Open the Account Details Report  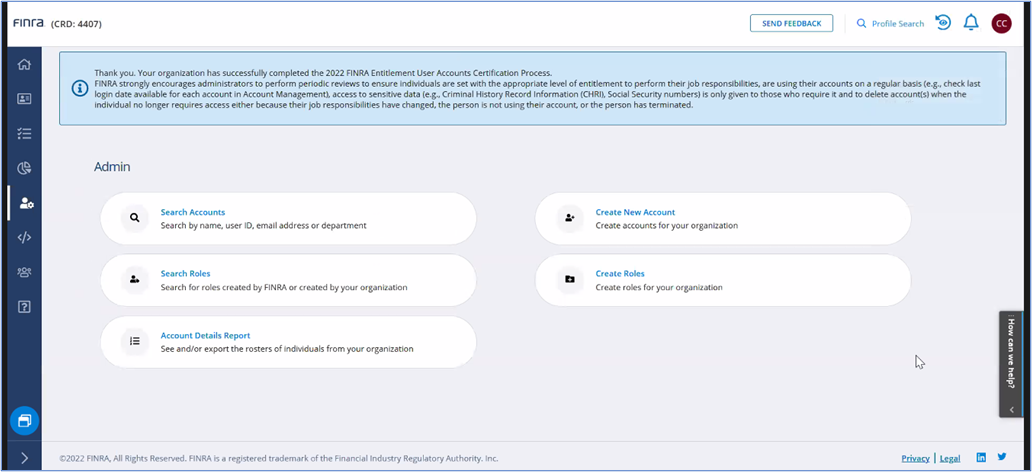tap(205, 335)
